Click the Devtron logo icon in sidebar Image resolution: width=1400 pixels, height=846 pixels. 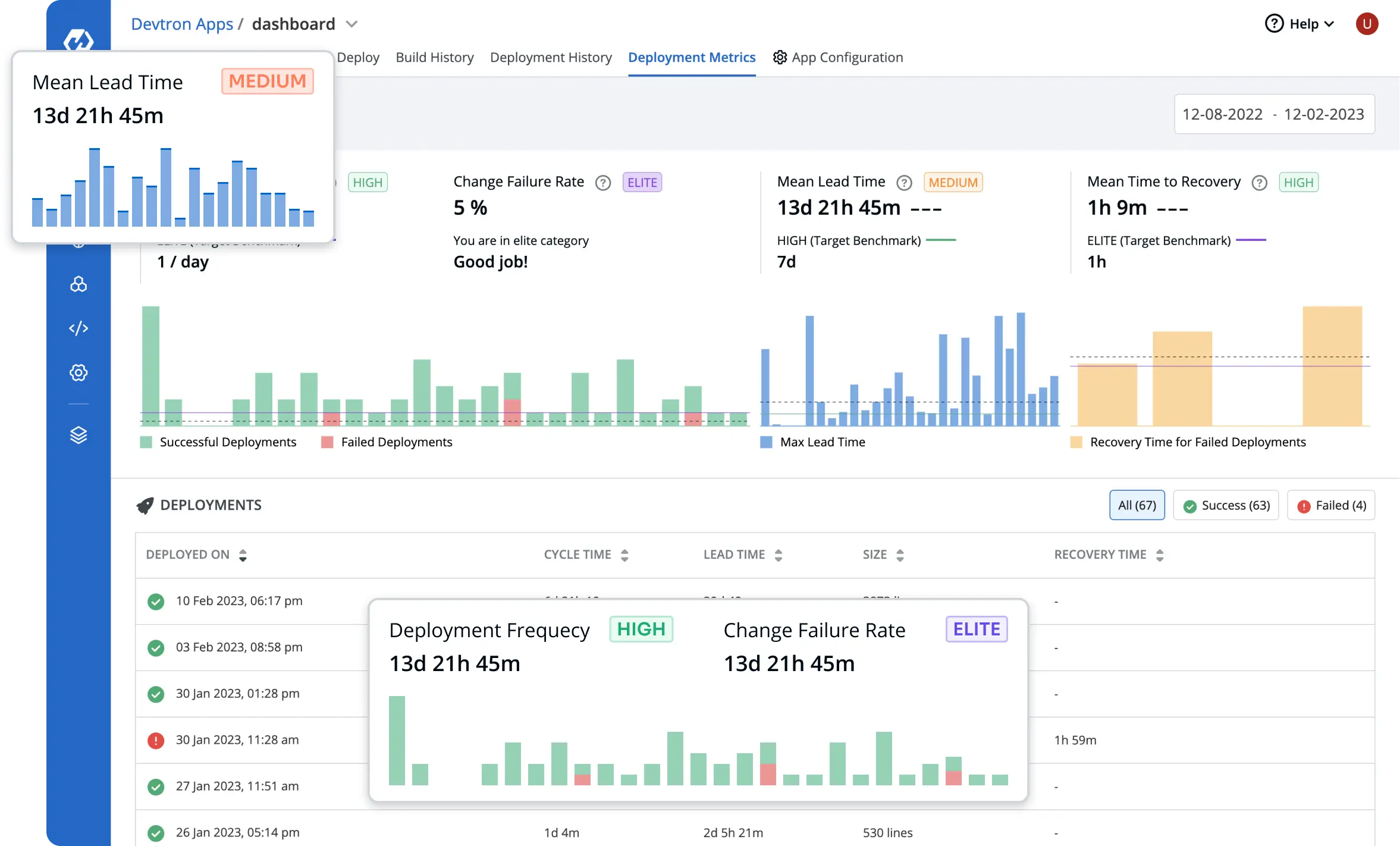(79, 39)
